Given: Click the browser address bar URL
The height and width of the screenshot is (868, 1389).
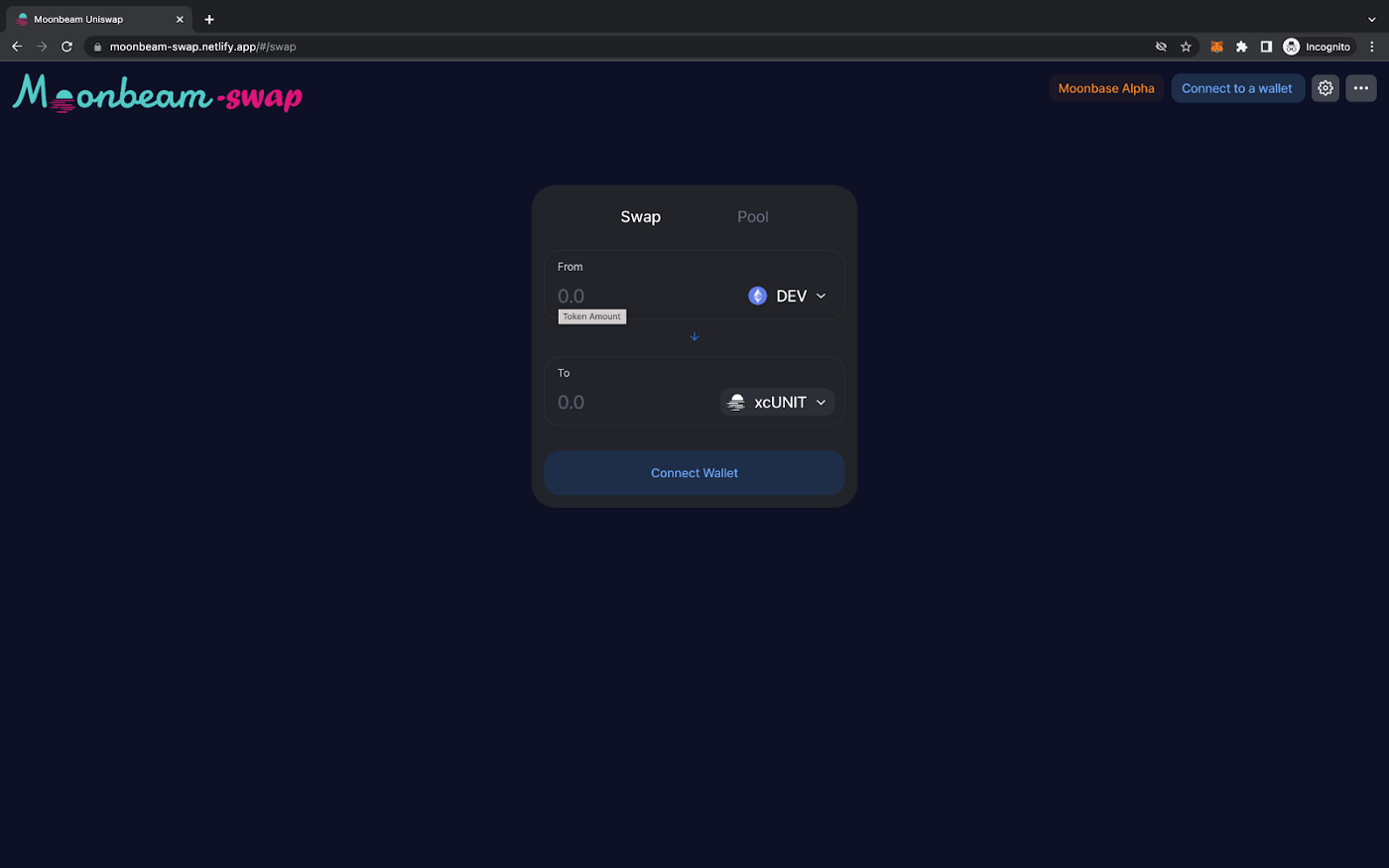Looking at the screenshot, I should 202,47.
